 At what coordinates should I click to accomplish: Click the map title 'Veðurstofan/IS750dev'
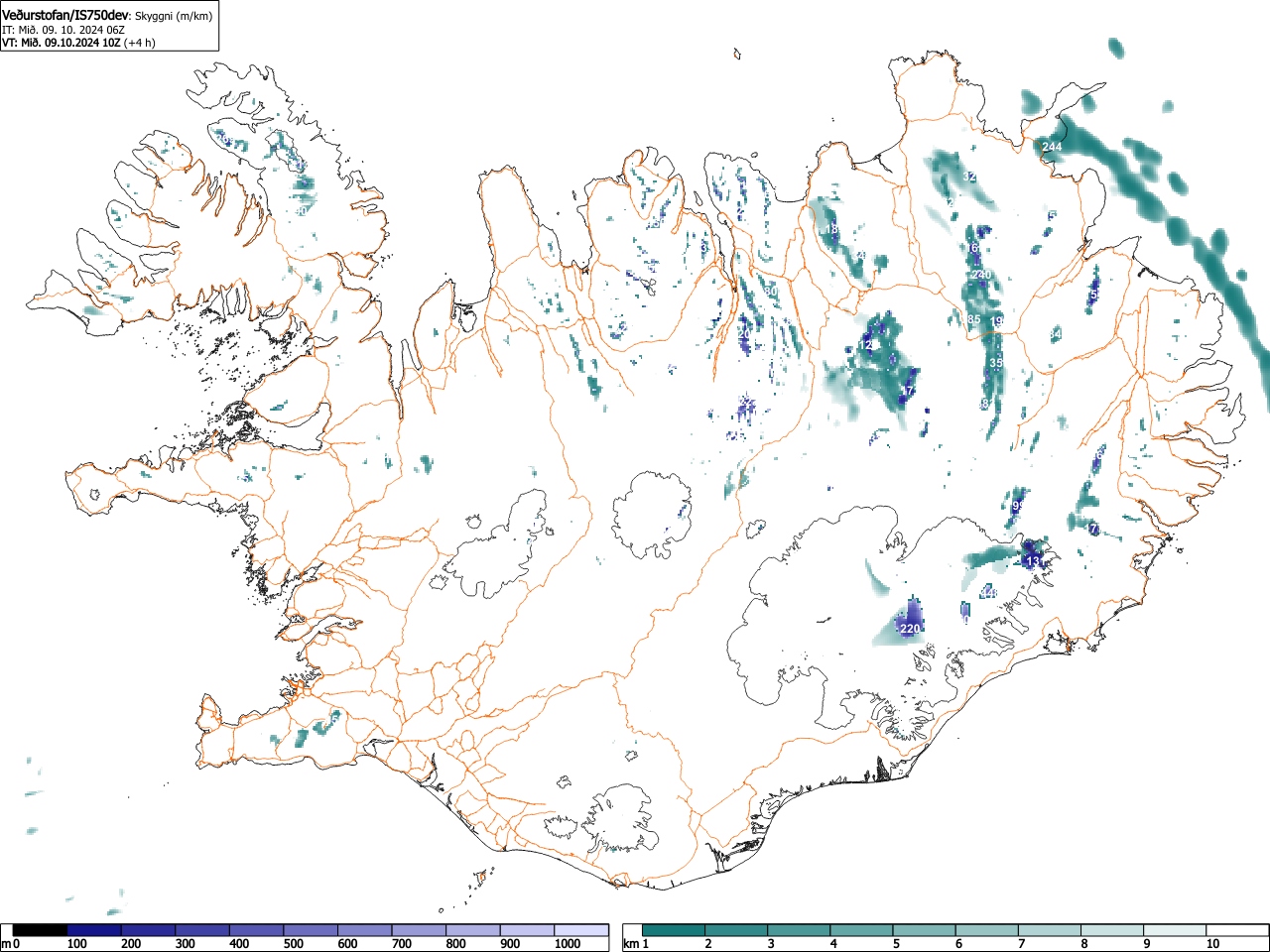pos(65,15)
